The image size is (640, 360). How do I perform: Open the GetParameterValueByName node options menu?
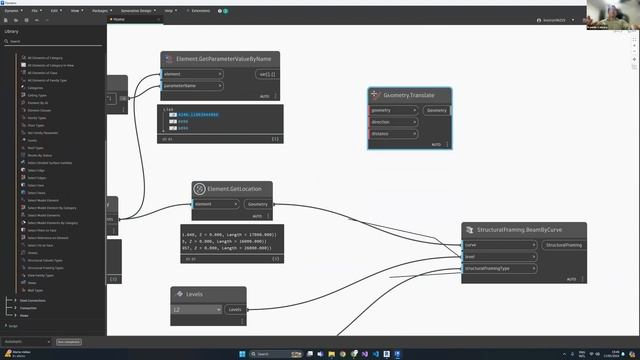(x=276, y=96)
